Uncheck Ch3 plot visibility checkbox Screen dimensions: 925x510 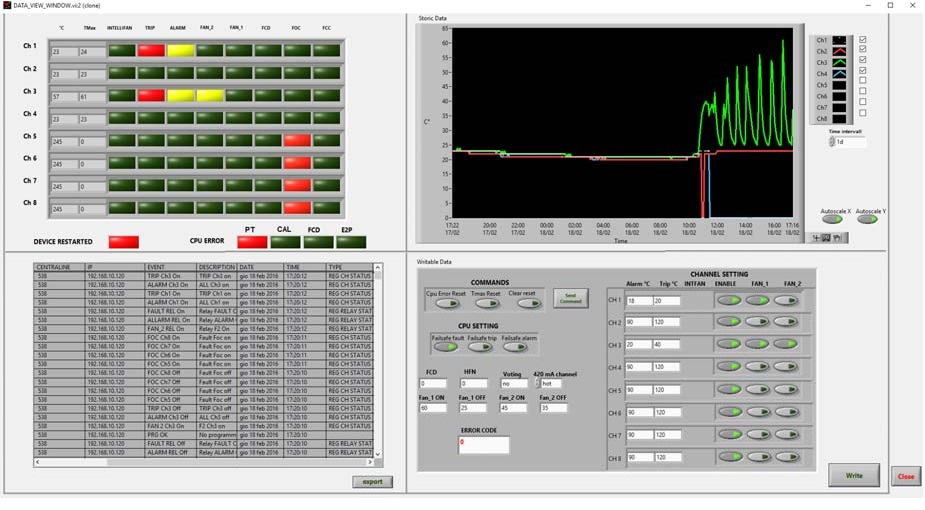click(x=863, y=60)
